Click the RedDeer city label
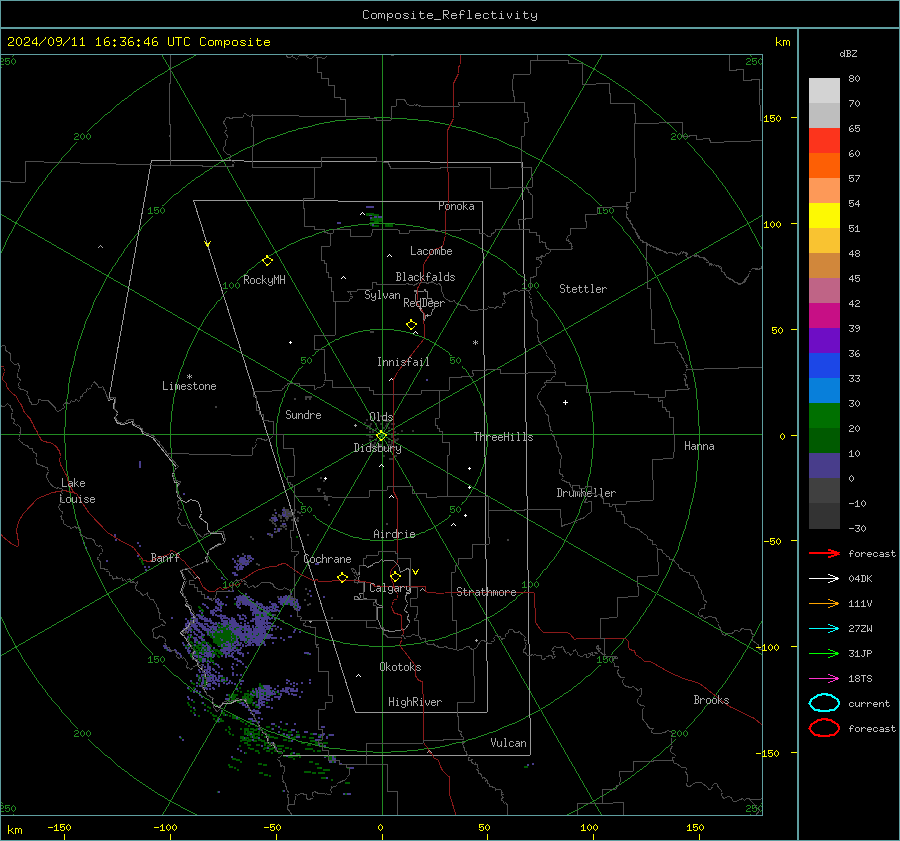Screen dimensions: 900x841 pos(424,303)
